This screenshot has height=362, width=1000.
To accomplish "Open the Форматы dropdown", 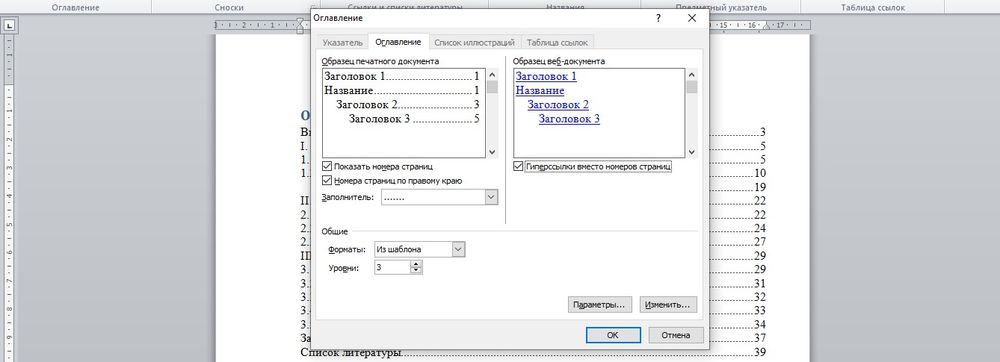I will click(459, 249).
